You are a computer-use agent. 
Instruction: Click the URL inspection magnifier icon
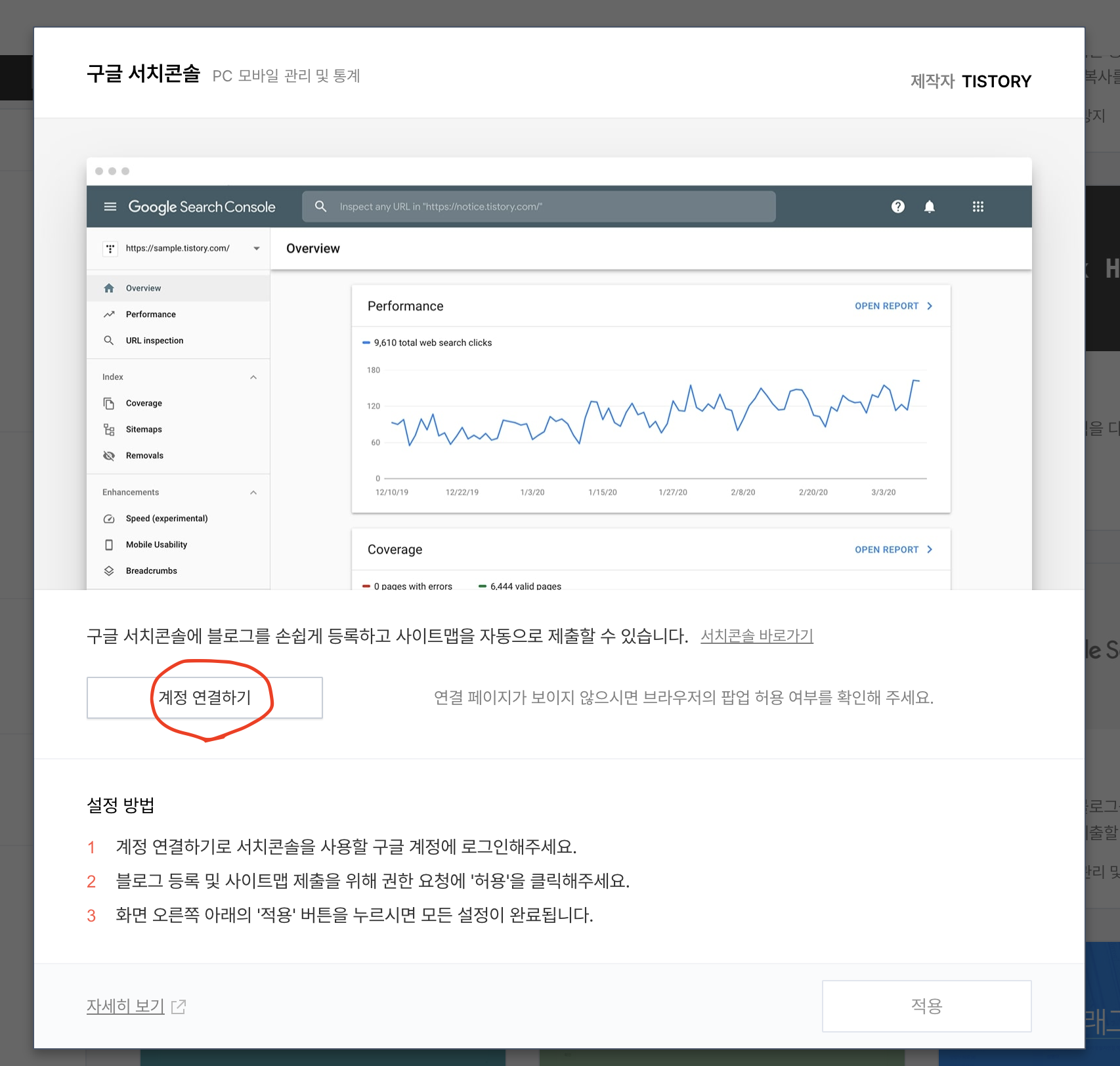click(109, 341)
